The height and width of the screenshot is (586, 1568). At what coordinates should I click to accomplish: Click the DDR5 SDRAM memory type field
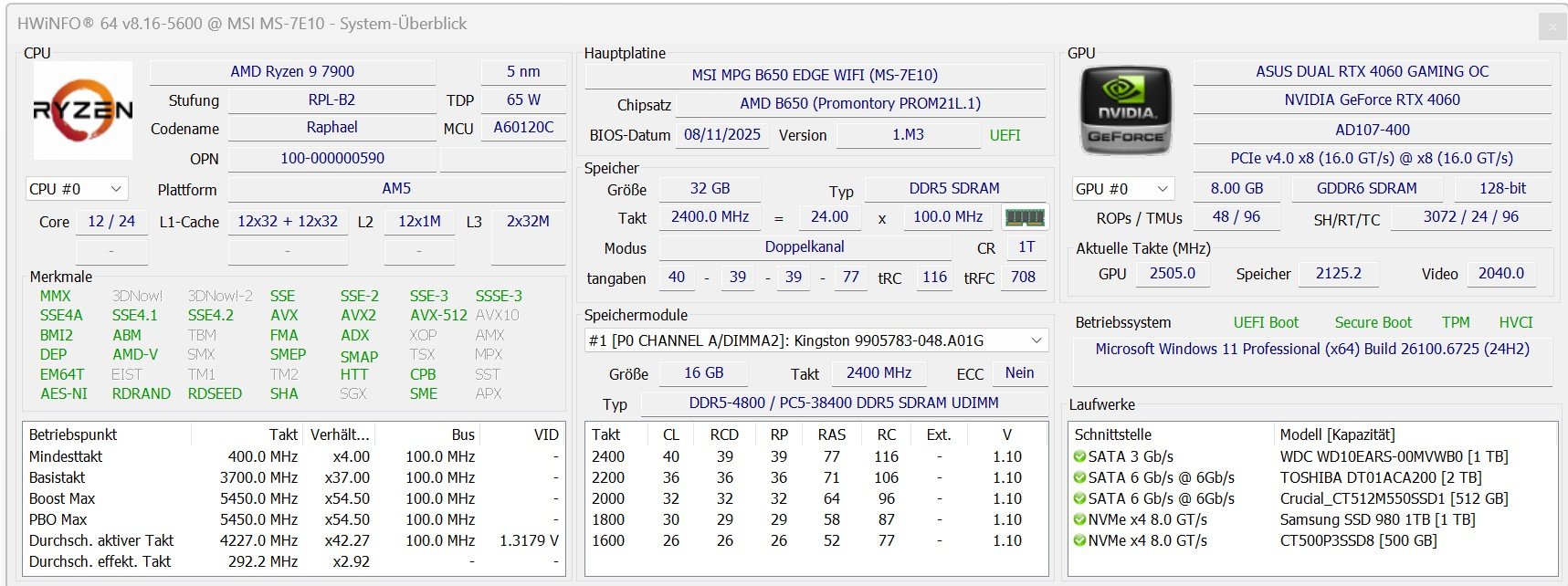954,188
